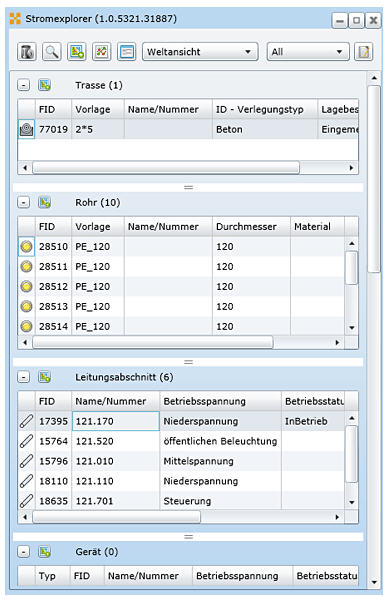Viewport: 391px width, 599px height.
Task: Click Leitungsabschnitt vertical scroll up arrow
Action: (352, 418)
